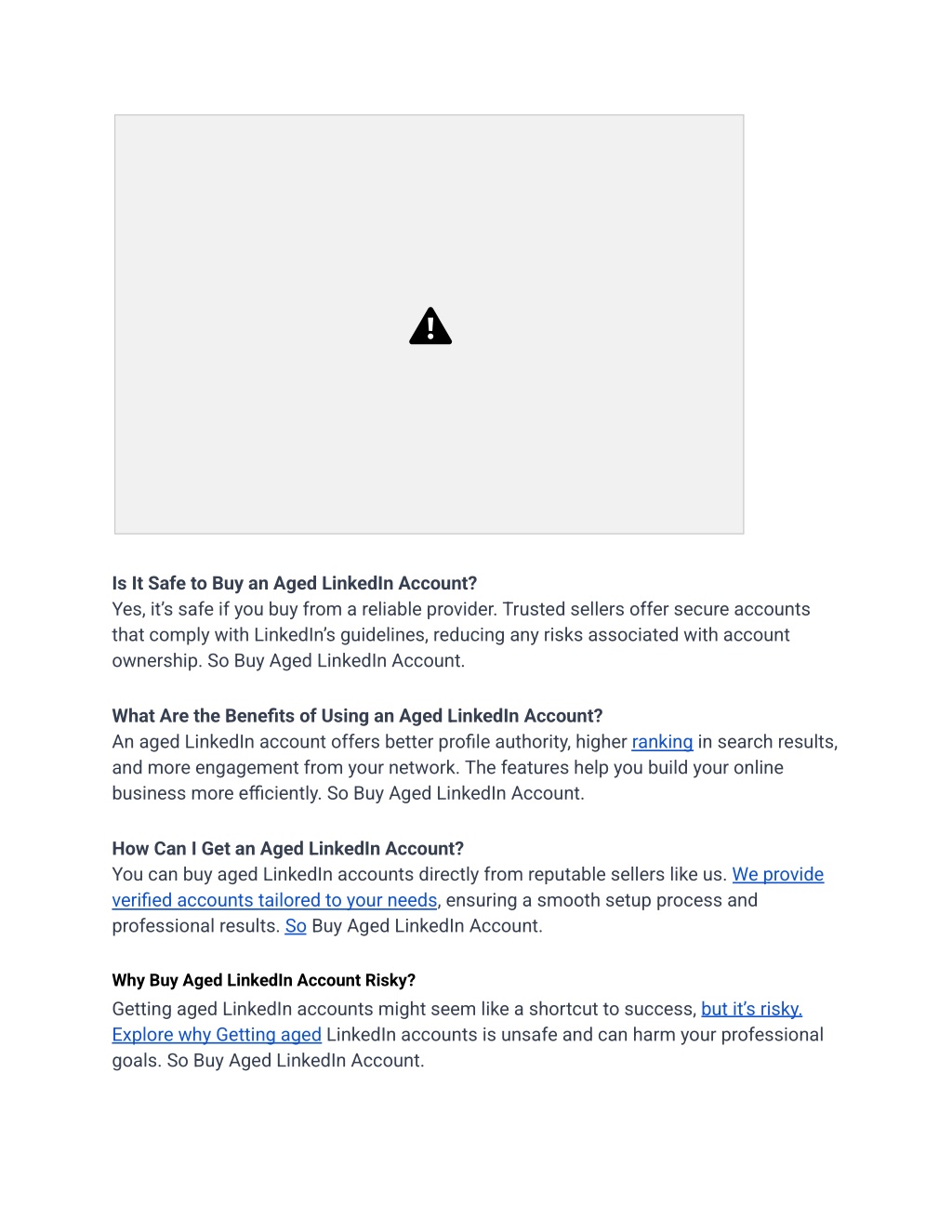Open 'verified accounts tailored to your needs' link
Image resolution: width=952 pixels, height=1232 pixels.
(274, 901)
